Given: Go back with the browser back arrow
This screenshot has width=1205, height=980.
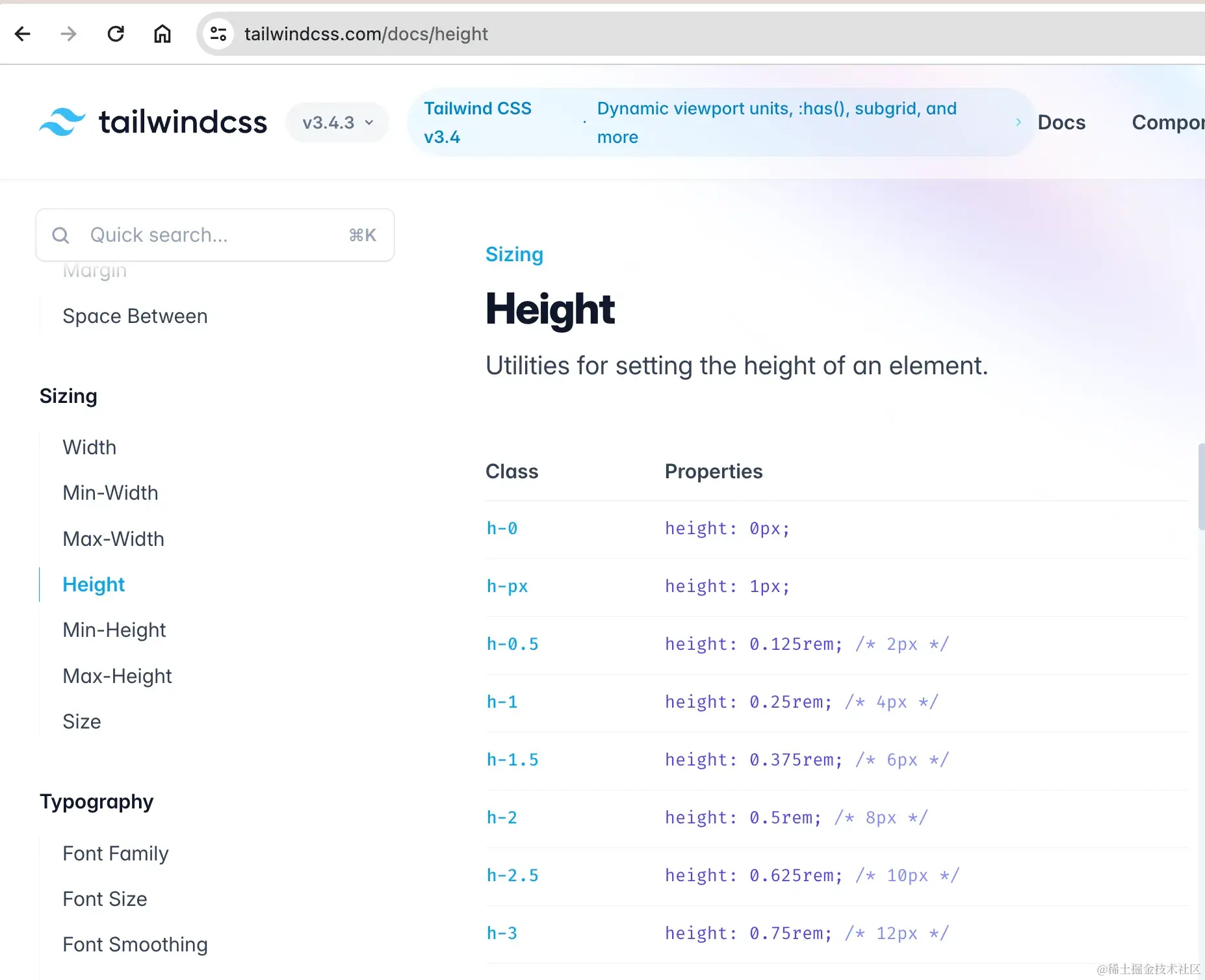Looking at the screenshot, I should tap(23, 34).
